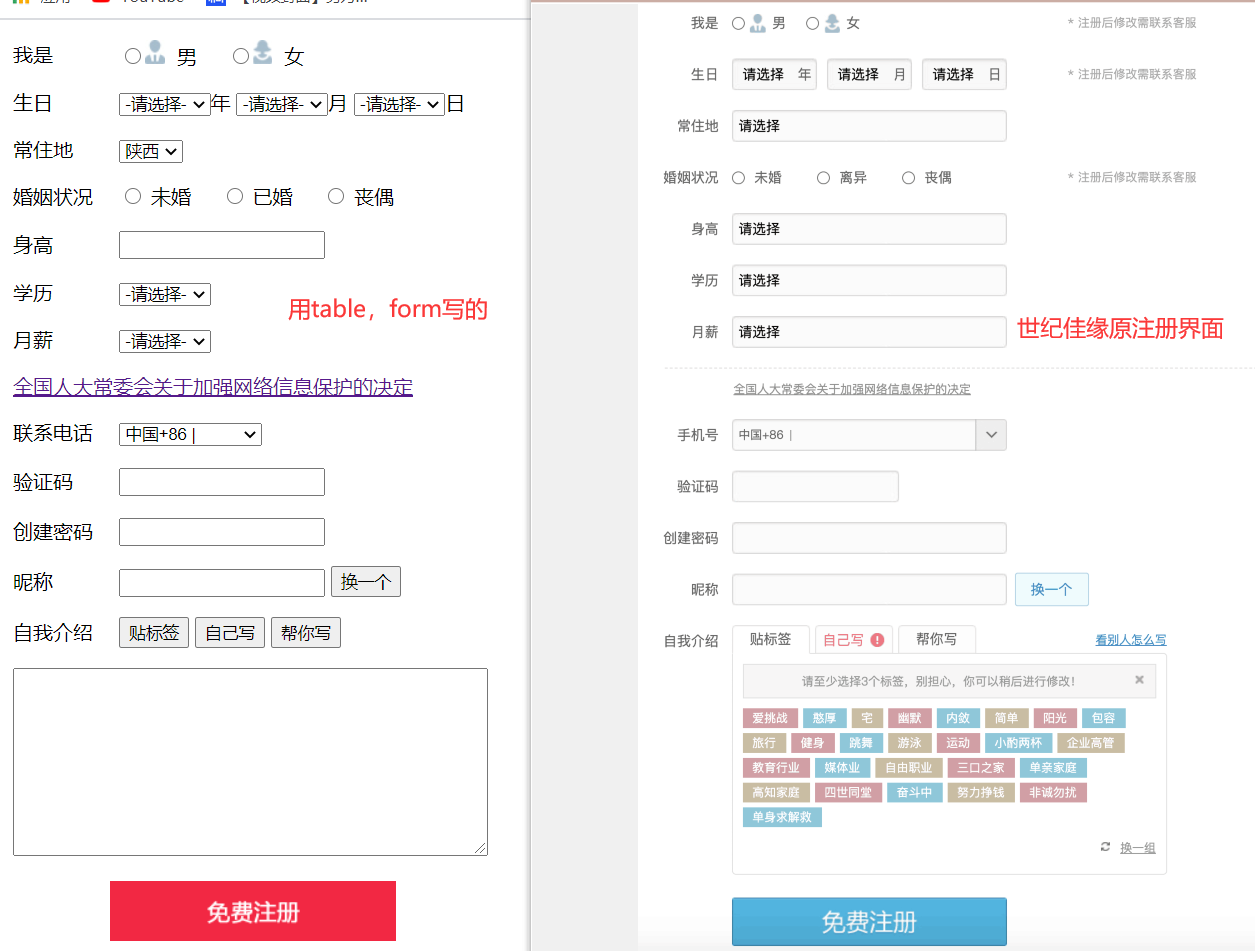1255x951 pixels.
Task: Focus 昵称 input in left form
Action: click(x=222, y=583)
